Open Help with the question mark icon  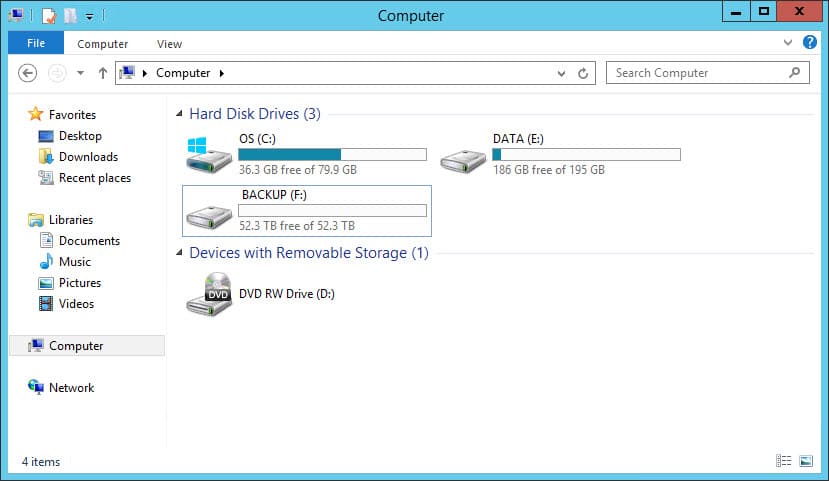(x=809, y=42)
